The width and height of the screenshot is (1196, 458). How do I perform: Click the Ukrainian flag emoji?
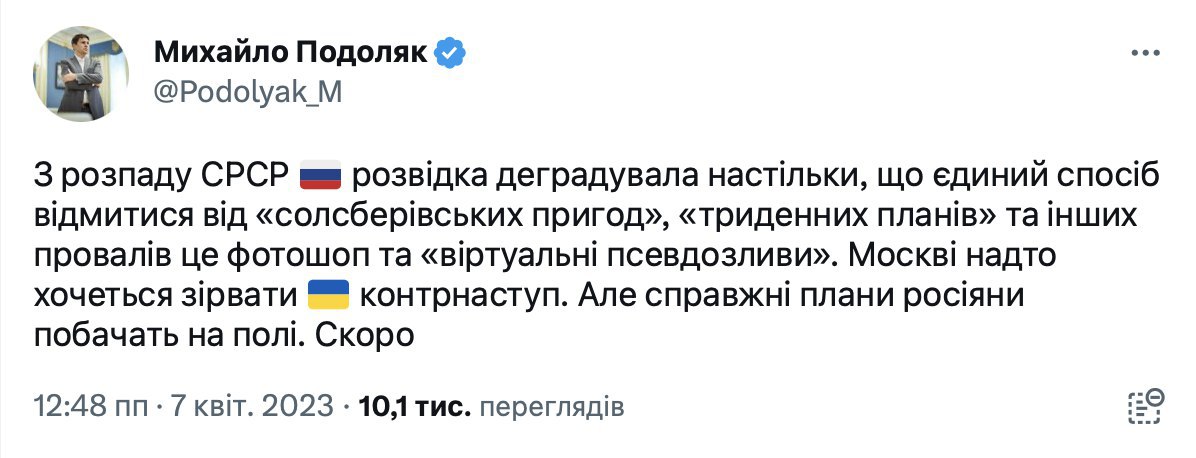point(327,295)
